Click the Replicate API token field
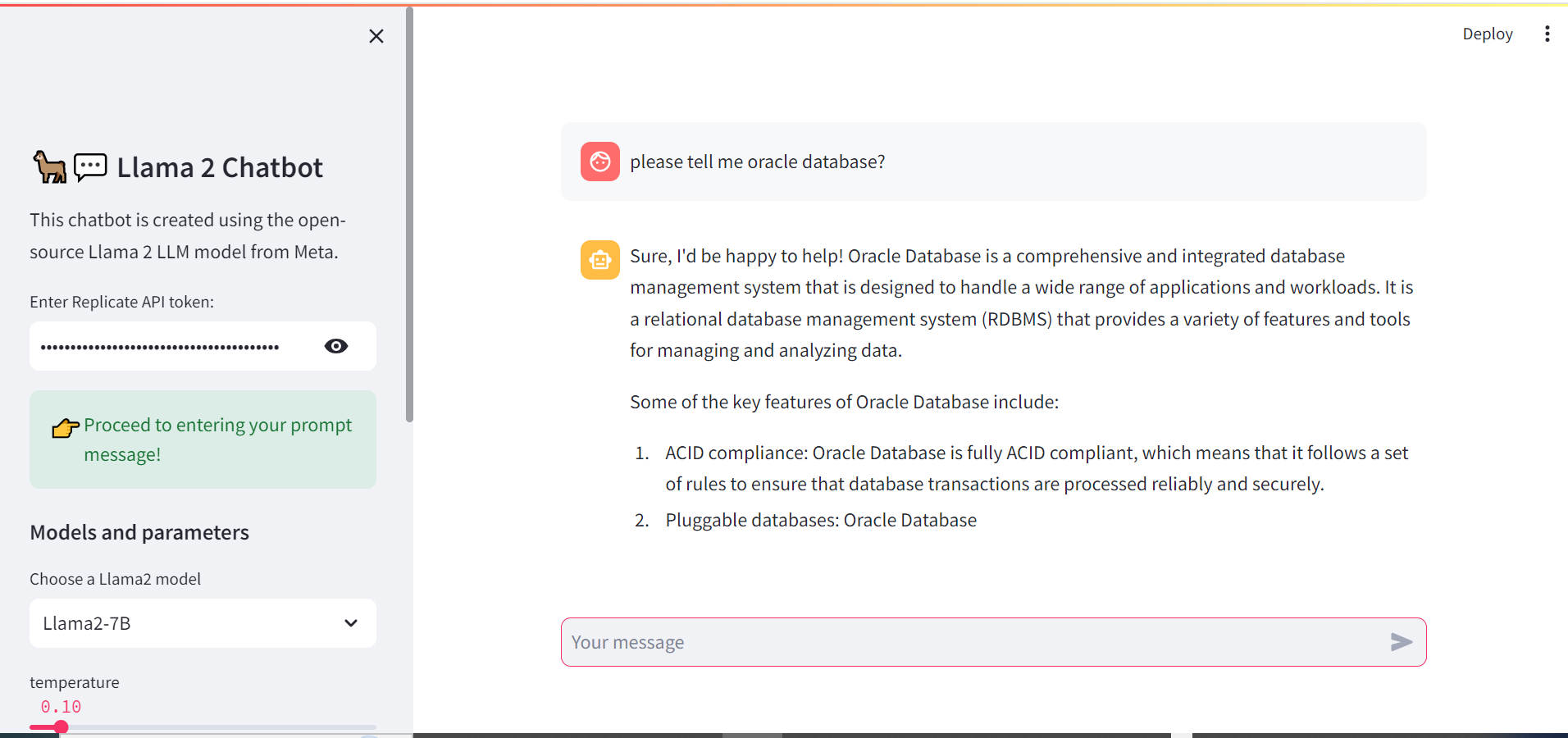This screenshot has width=1568, height=738. pyautogui.click(x=172, y=346)
